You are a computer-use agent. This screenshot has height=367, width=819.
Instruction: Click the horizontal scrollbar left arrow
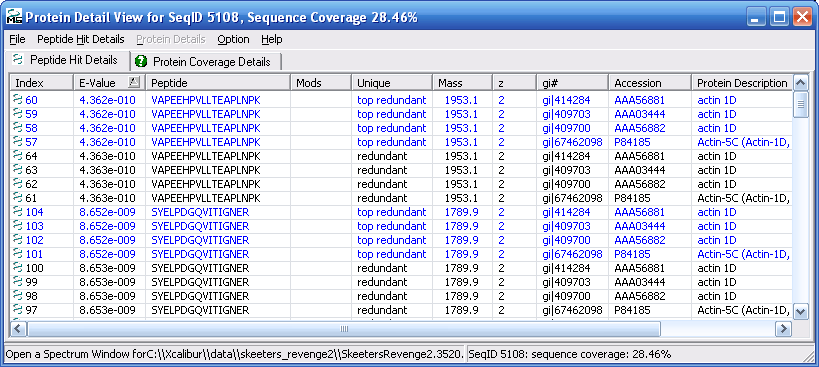[18, 329]
